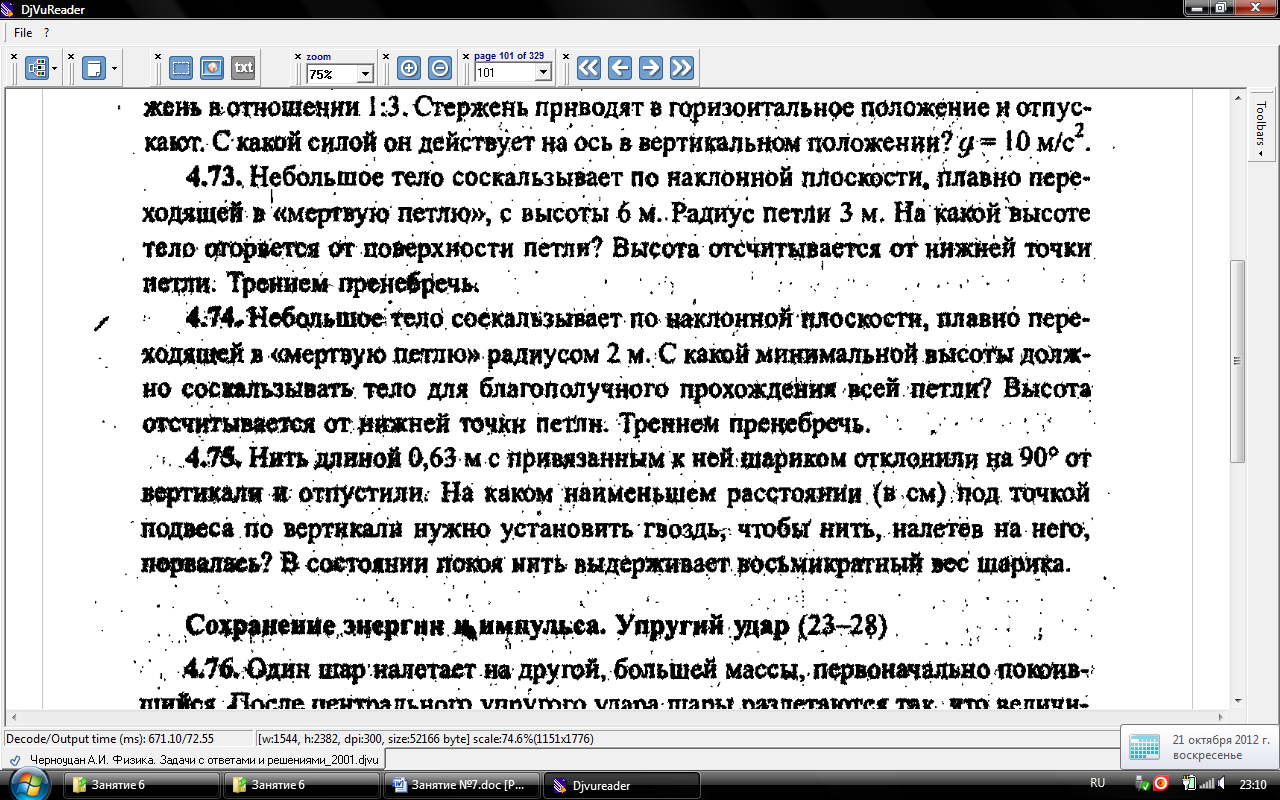Switch to first 'Занятие 6' taskbar window
The height and width of the screenshot is (800, 1280).
[x=141, y=785]
